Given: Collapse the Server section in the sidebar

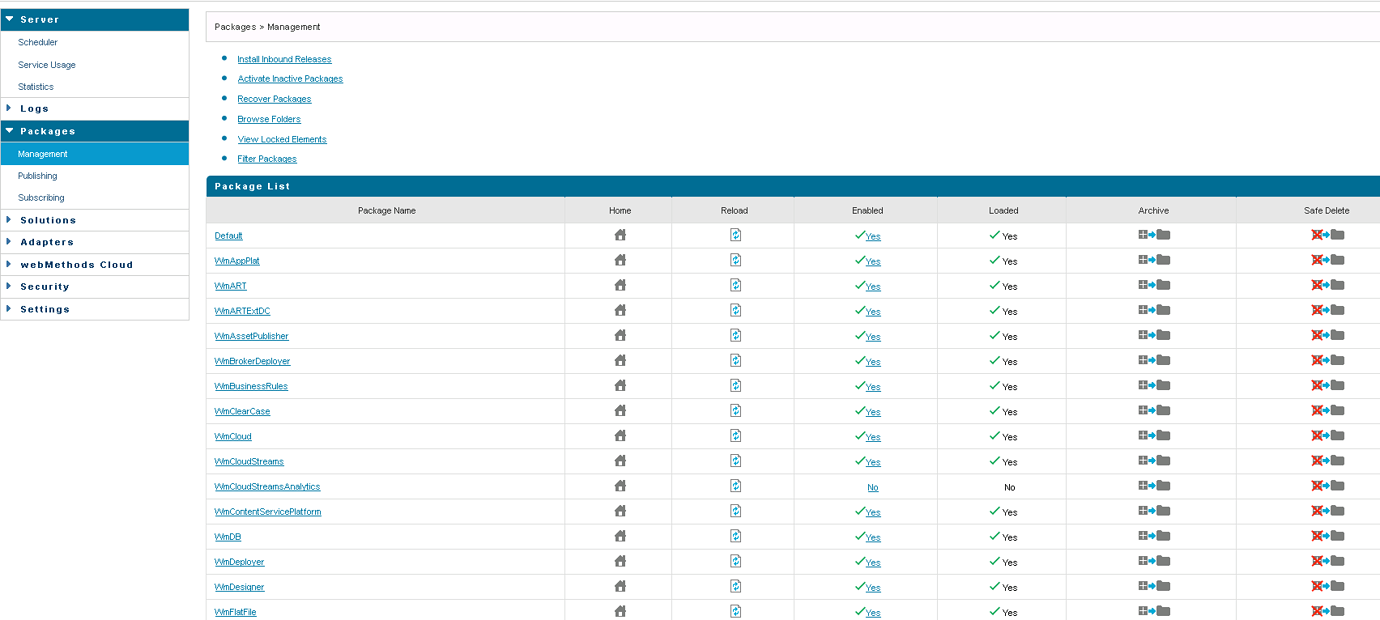Looking at the screenshot, I should 95,20.
